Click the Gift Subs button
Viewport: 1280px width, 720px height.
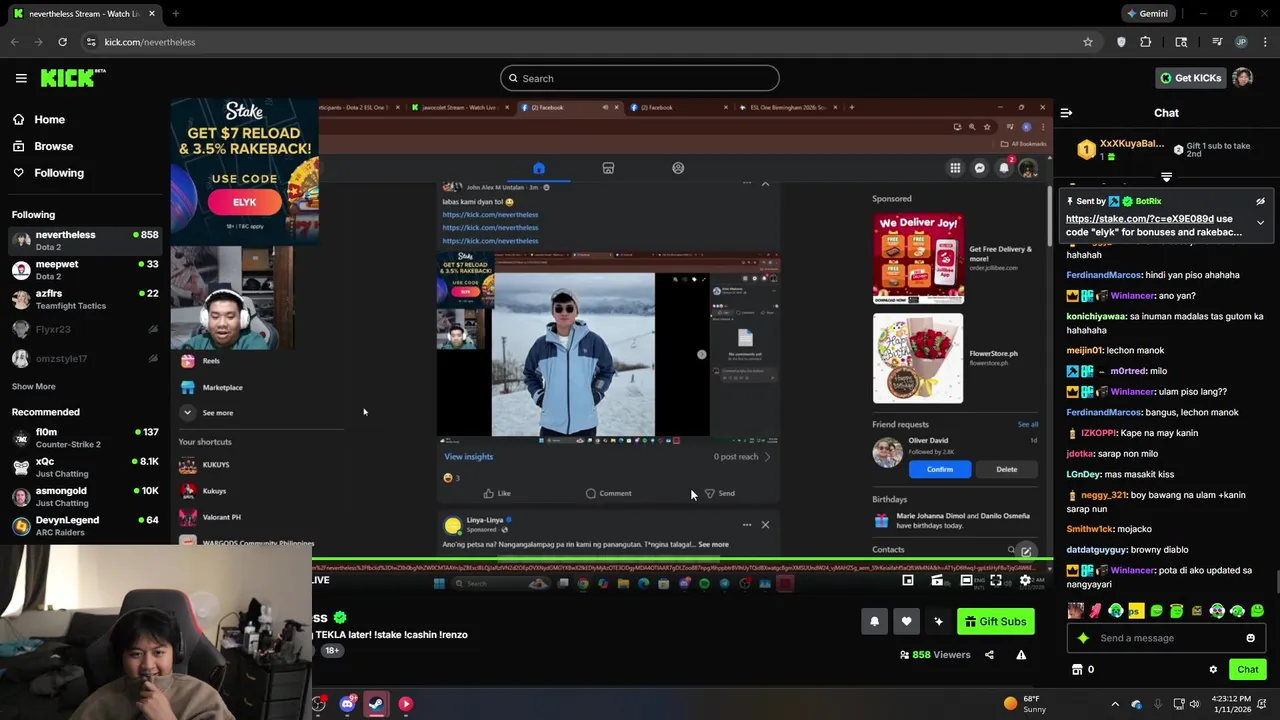click(996, 622)
